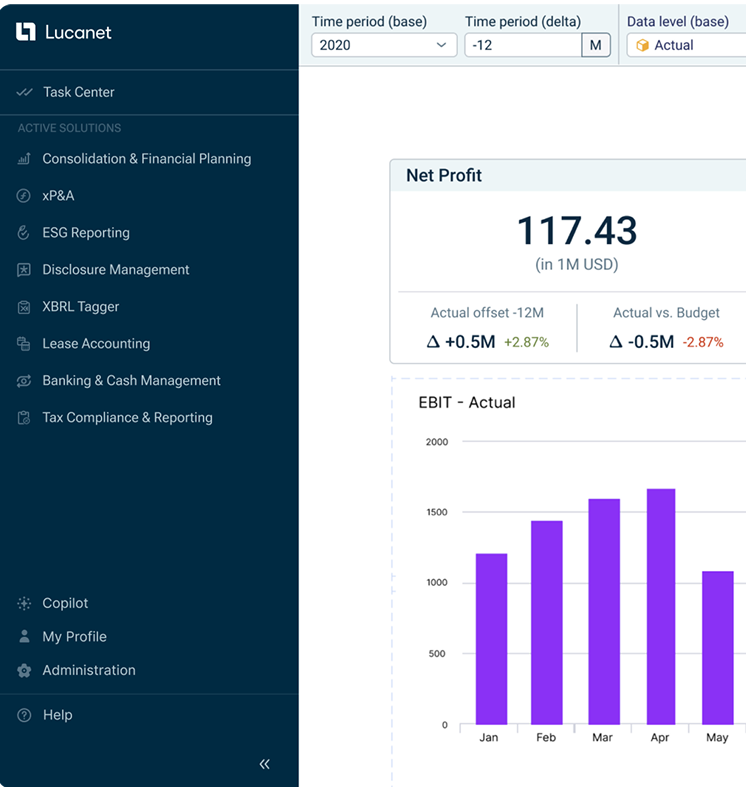Expand the Data level base dropdown
Image resolution: width=747 pixels, height=787 pixels.
point(686,45)
